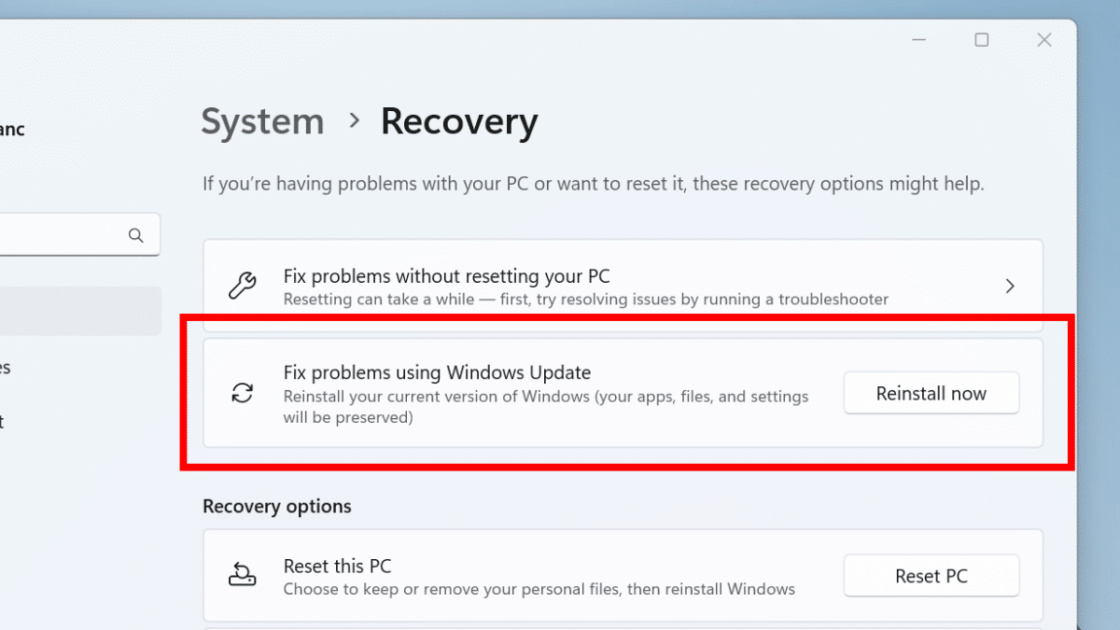This screenshot has height=630, width=1120.
Task: Click the Recovery page heading
Action: (459, 122)
